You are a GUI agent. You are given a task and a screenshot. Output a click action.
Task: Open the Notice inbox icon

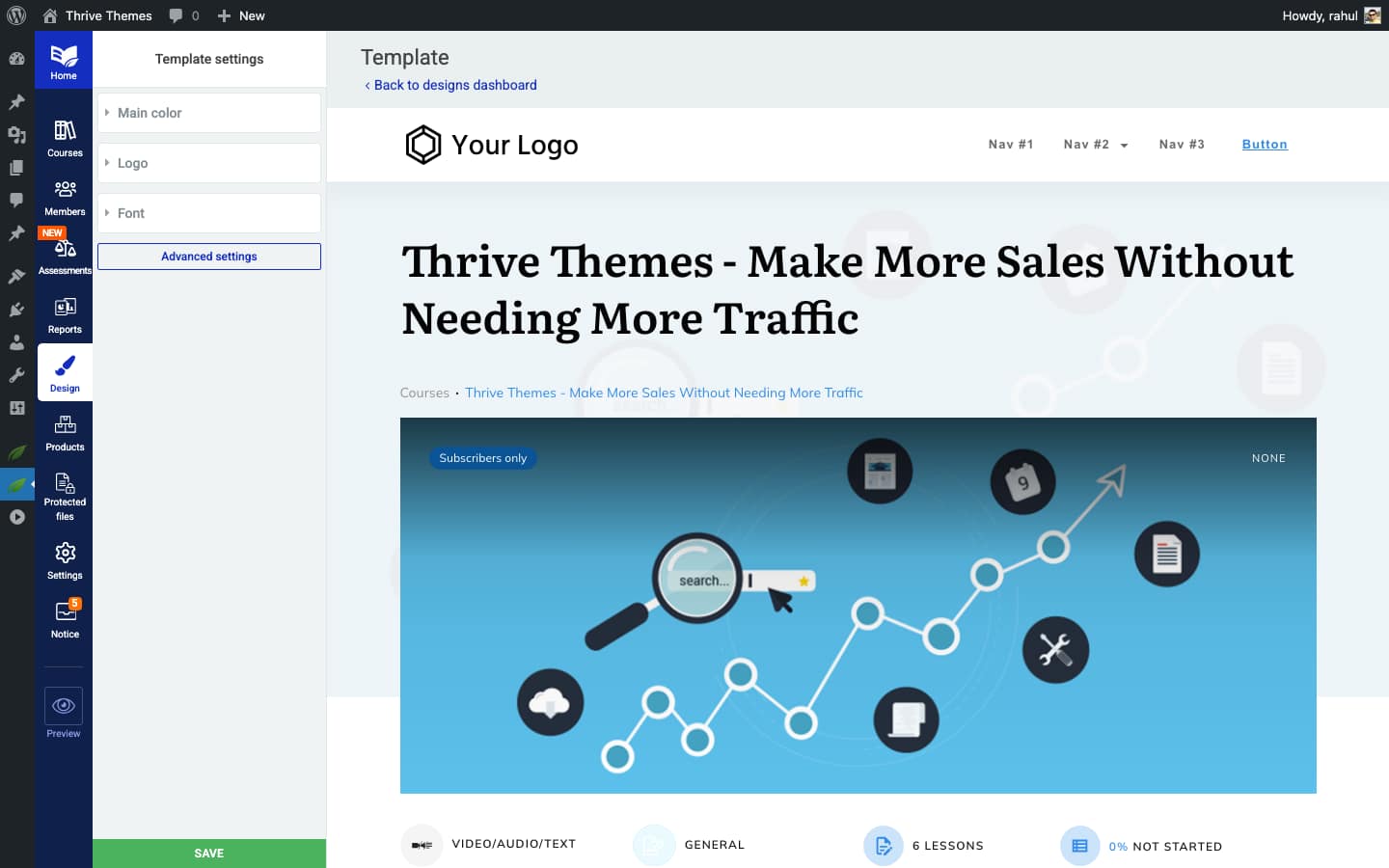(65, 619)
